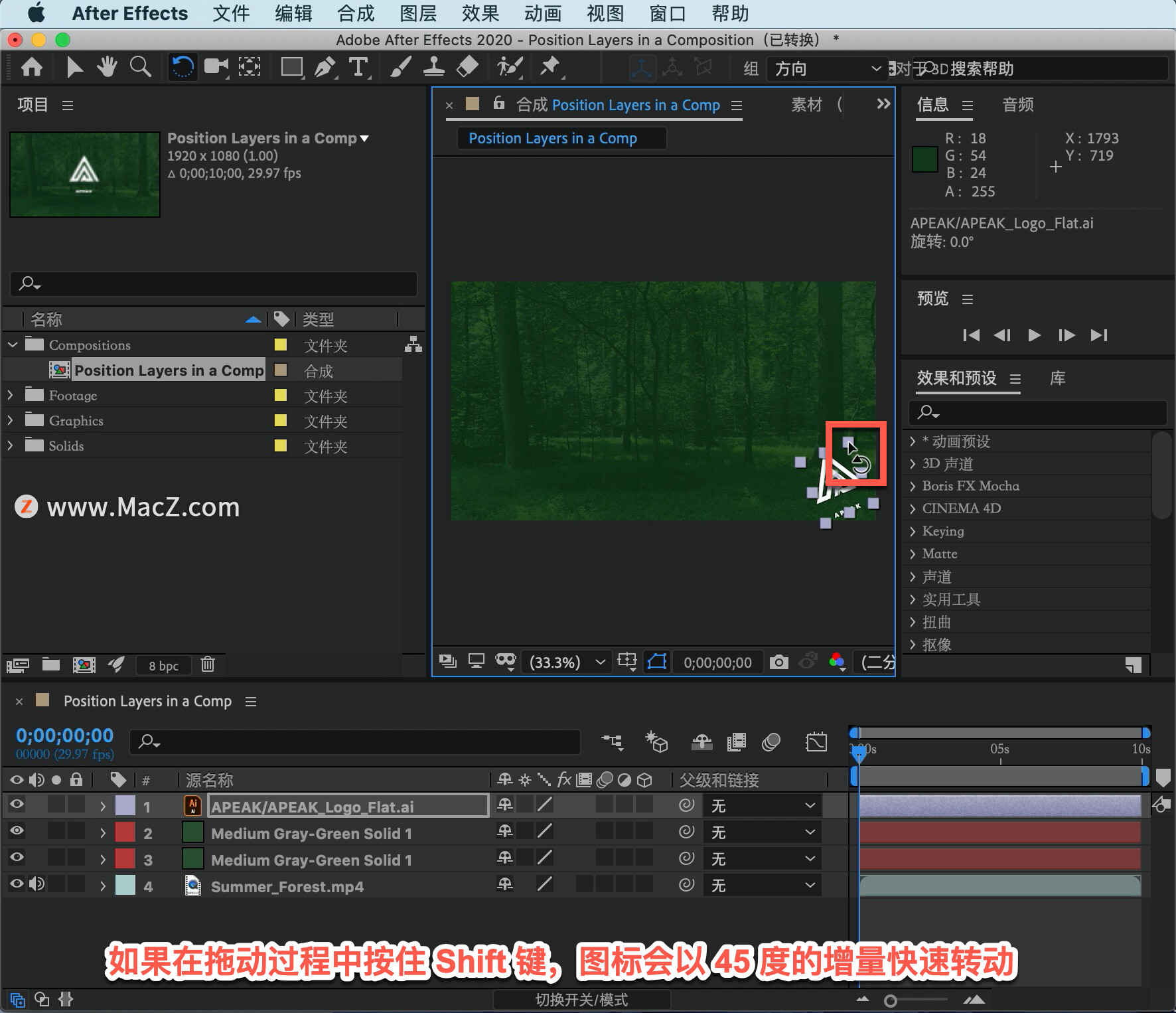Open the 合成 menu
Image resolution: width=1176 pixels, height=1013 pixels.
coord(356,13)
